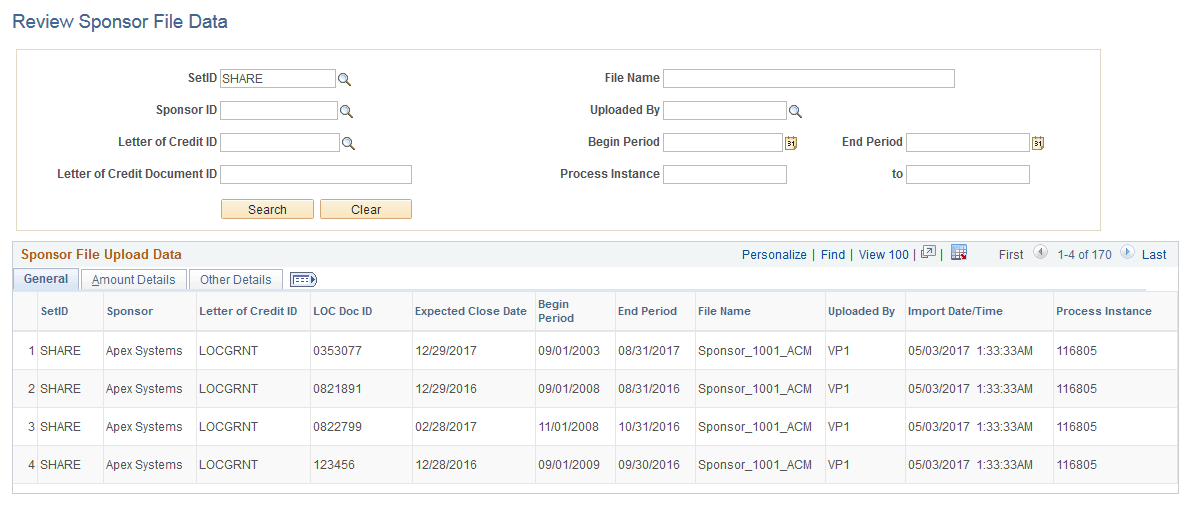Sort by the LOC Doc ID column header

(x=342, y=311)
